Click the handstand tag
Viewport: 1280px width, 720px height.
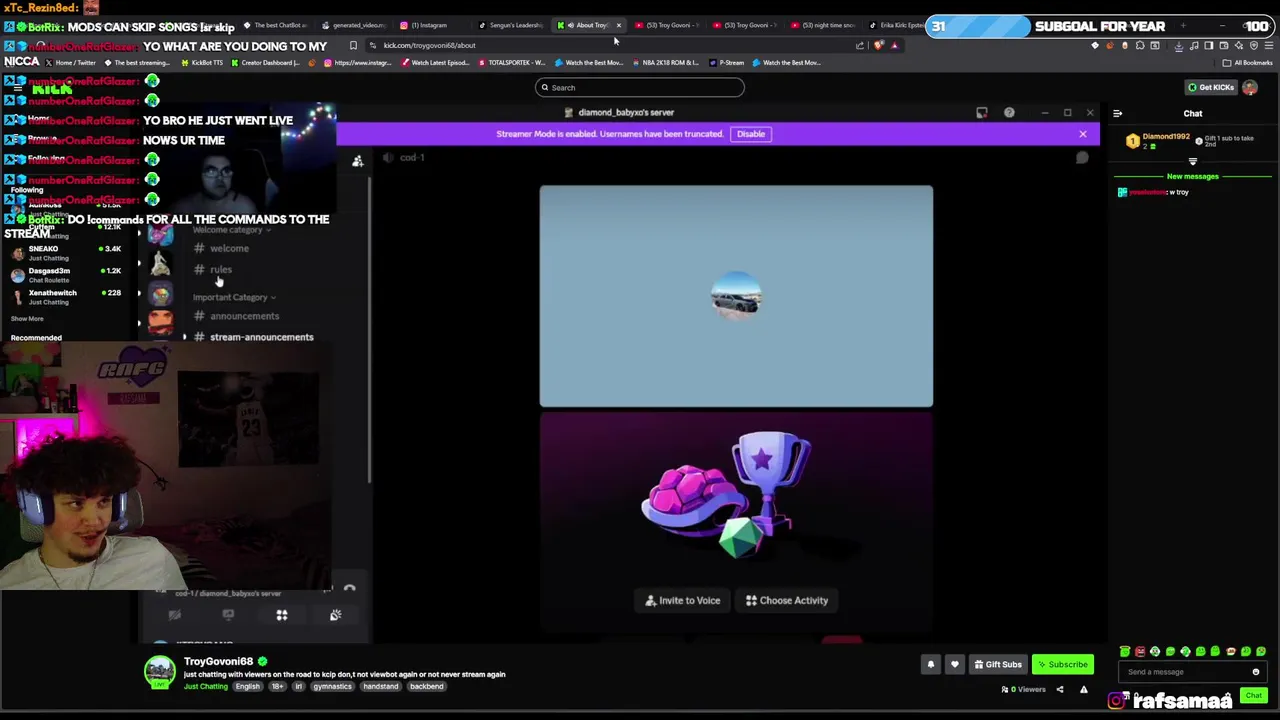tap(380, 687)
